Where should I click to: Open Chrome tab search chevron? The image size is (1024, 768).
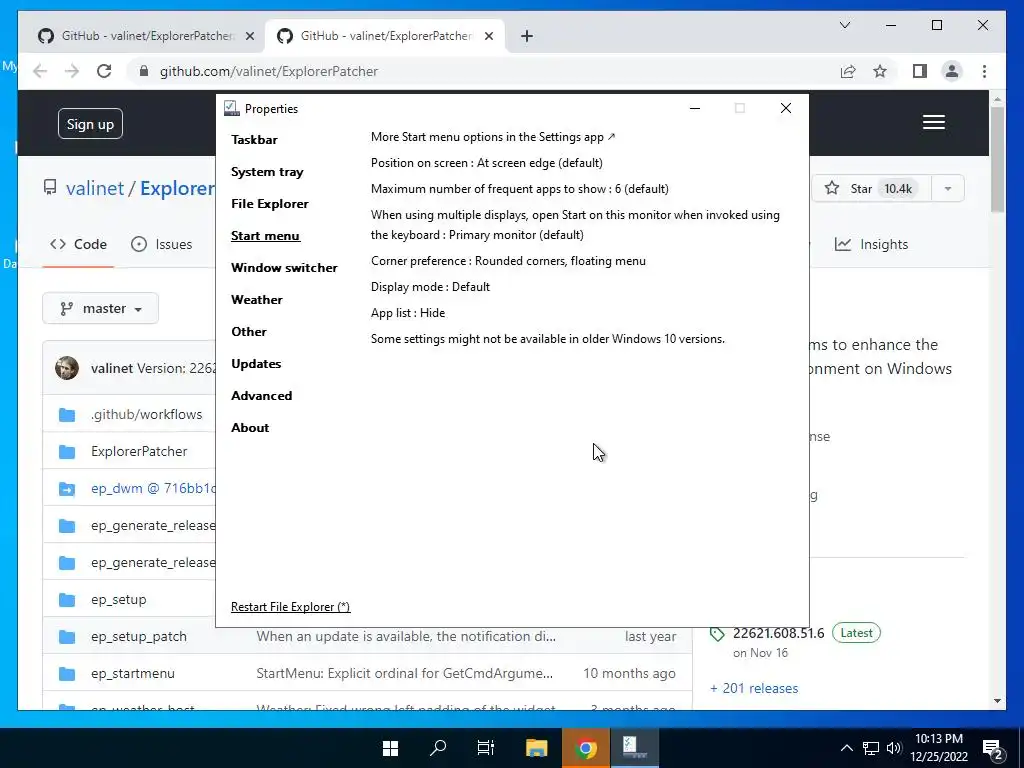[845, 25]
